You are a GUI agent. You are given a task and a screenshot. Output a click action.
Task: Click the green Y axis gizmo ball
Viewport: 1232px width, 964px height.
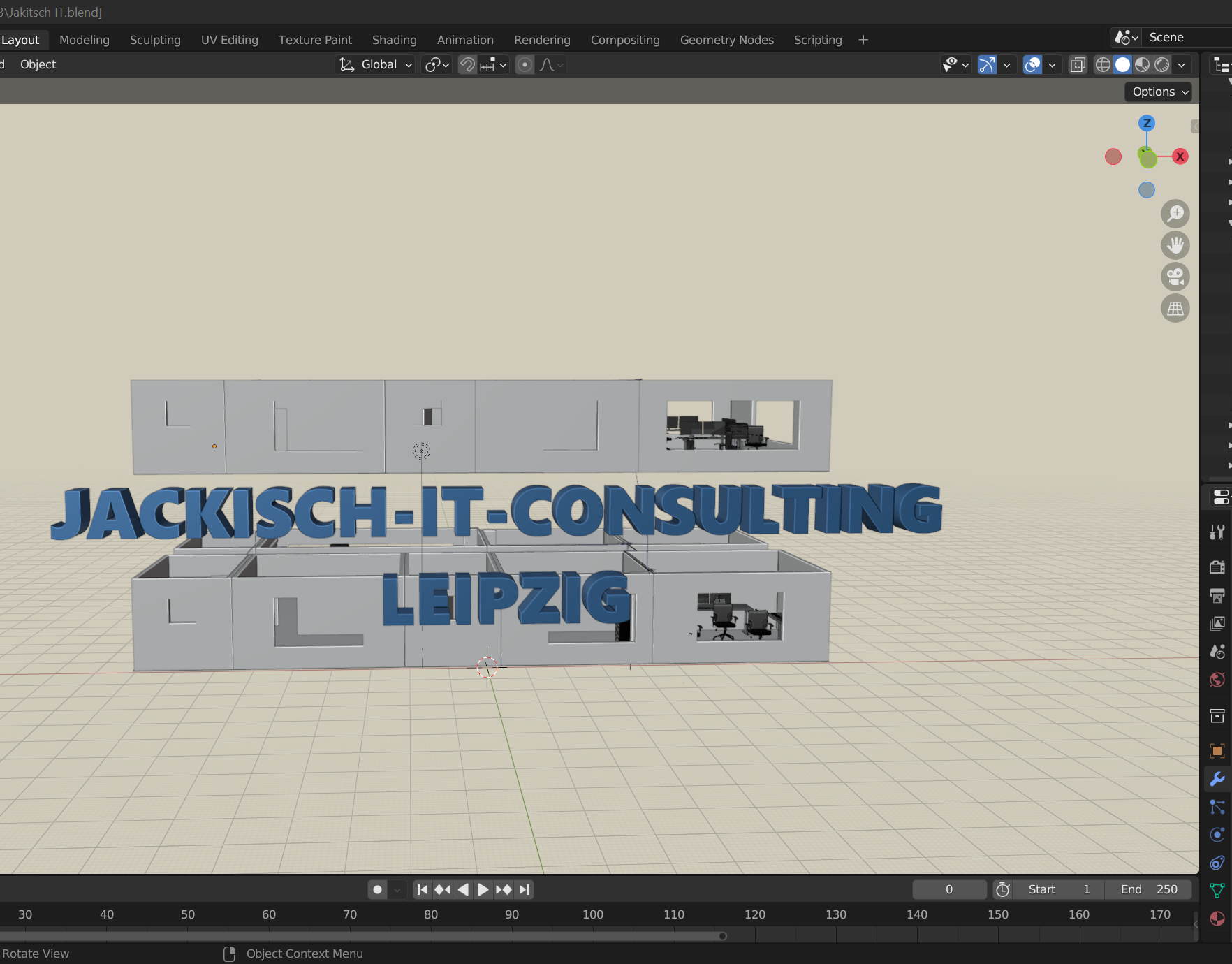pos(1147,159)
